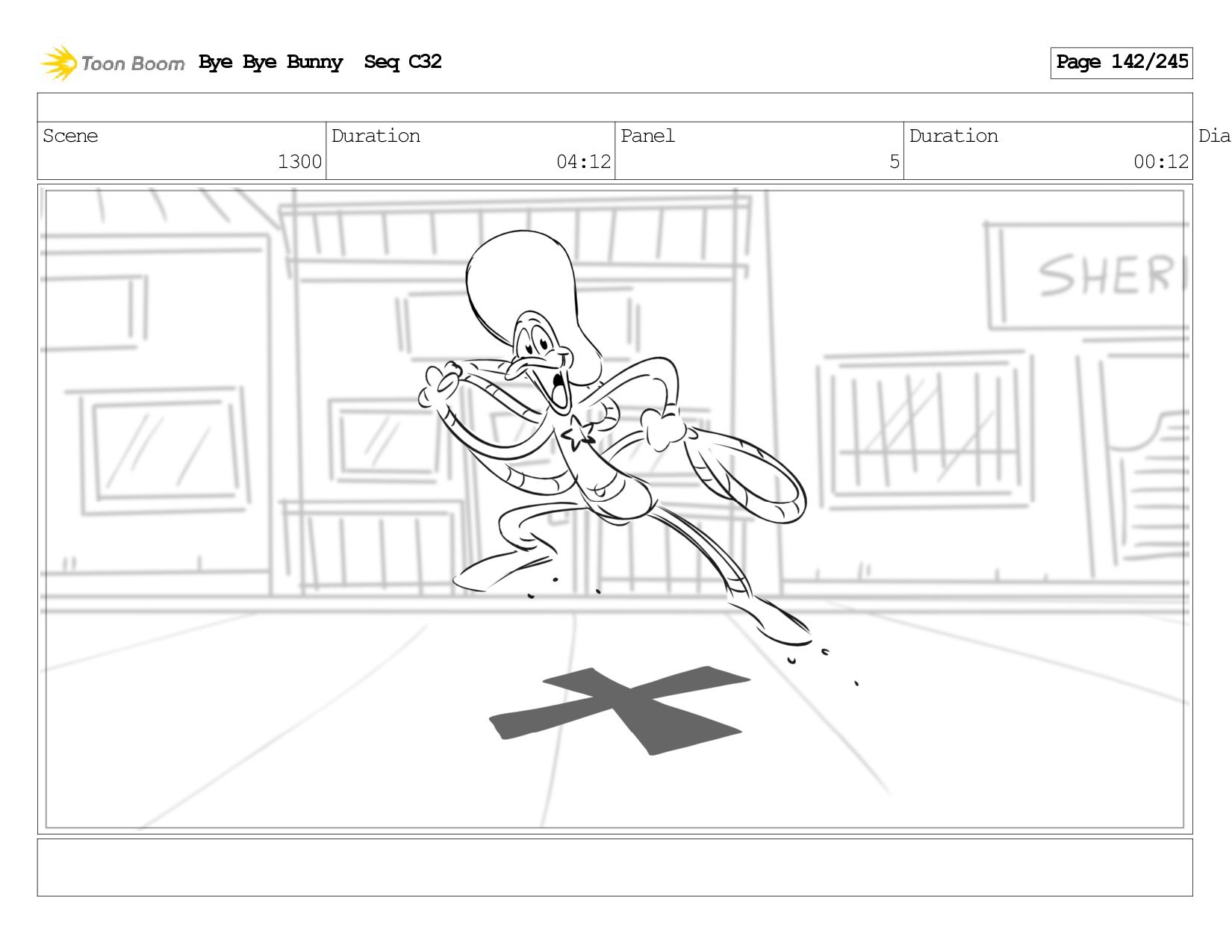
Task: Click the 'Duration' label beside Panel
Action: pyautogui.click(x=953, y=136)
